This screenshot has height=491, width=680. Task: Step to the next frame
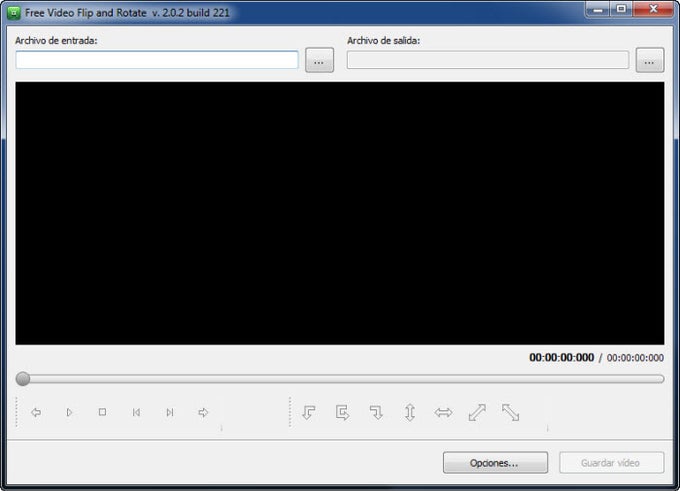[170, 412]
